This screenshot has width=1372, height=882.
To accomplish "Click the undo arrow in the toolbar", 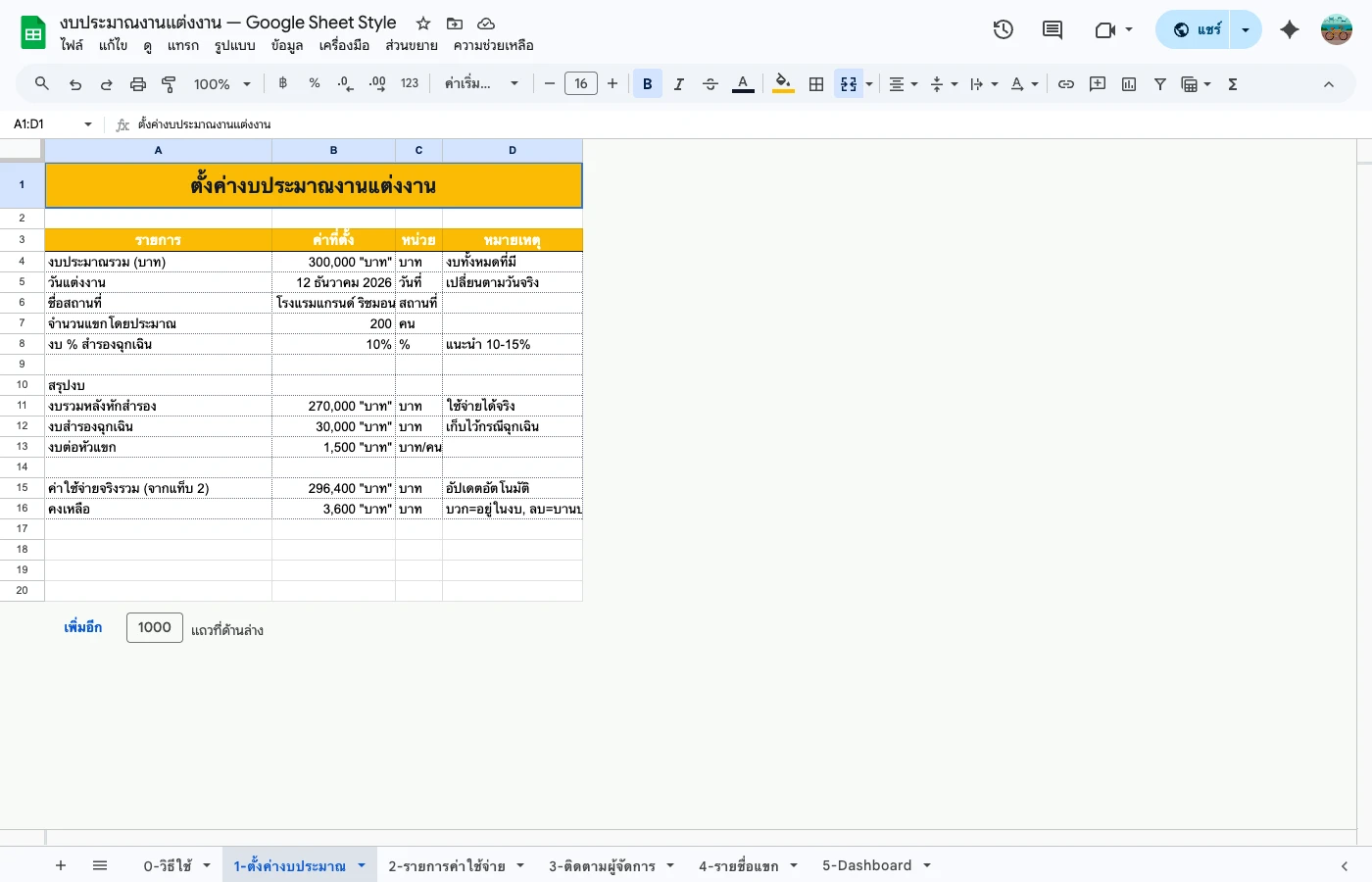I will click(75, 84).
